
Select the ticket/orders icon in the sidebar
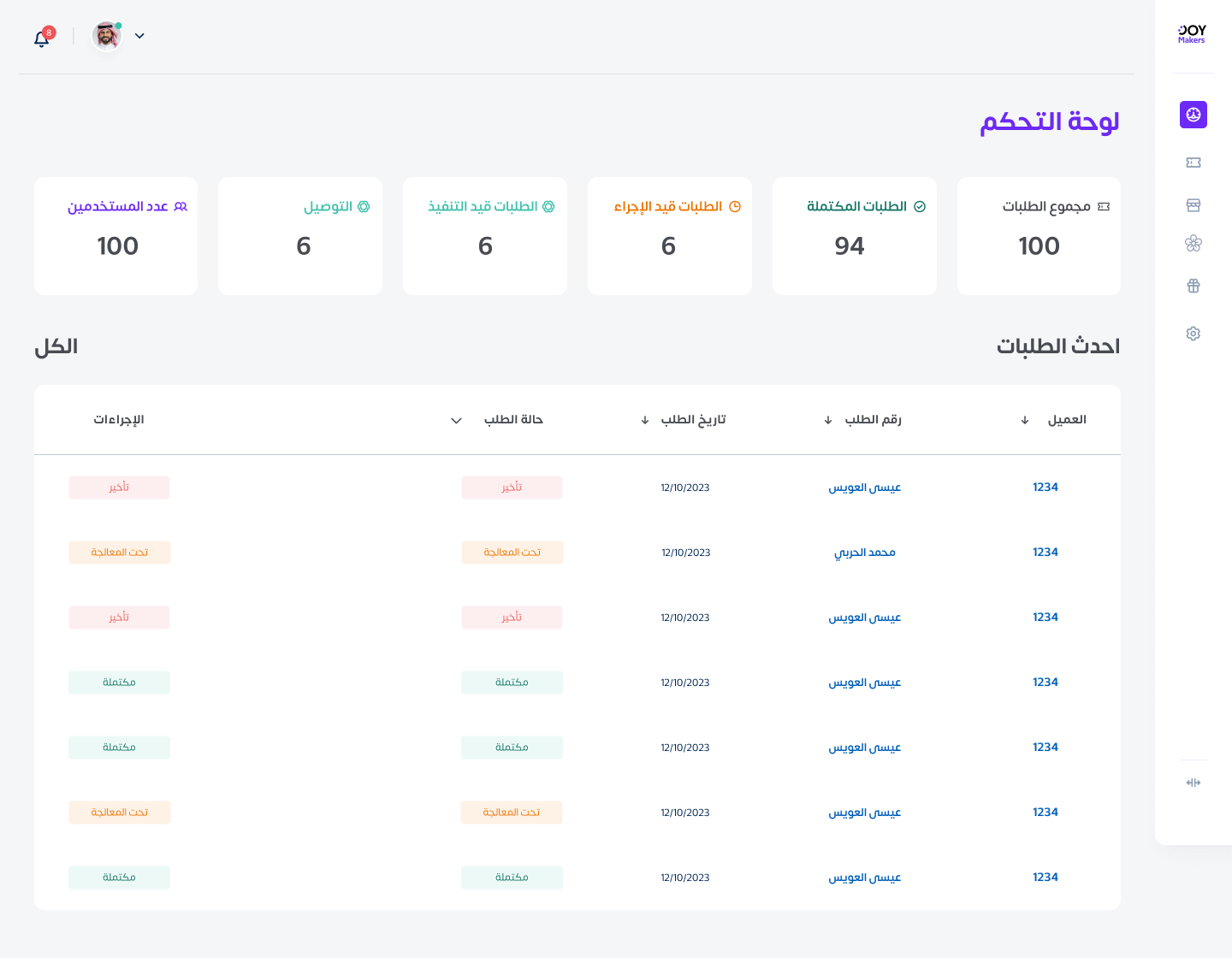click(x=1193, y=162)
